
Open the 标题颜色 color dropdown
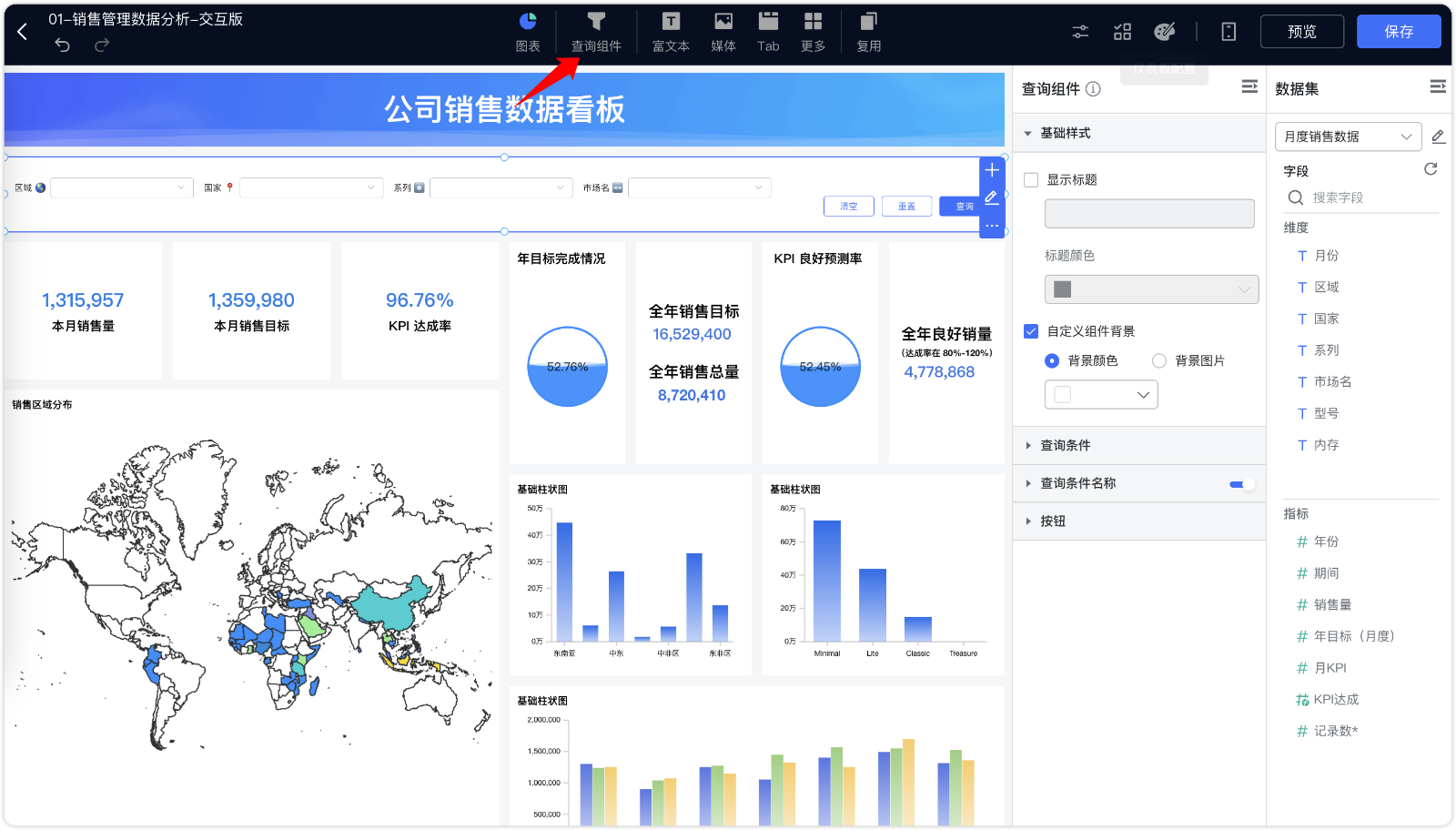pos(1151,289)
